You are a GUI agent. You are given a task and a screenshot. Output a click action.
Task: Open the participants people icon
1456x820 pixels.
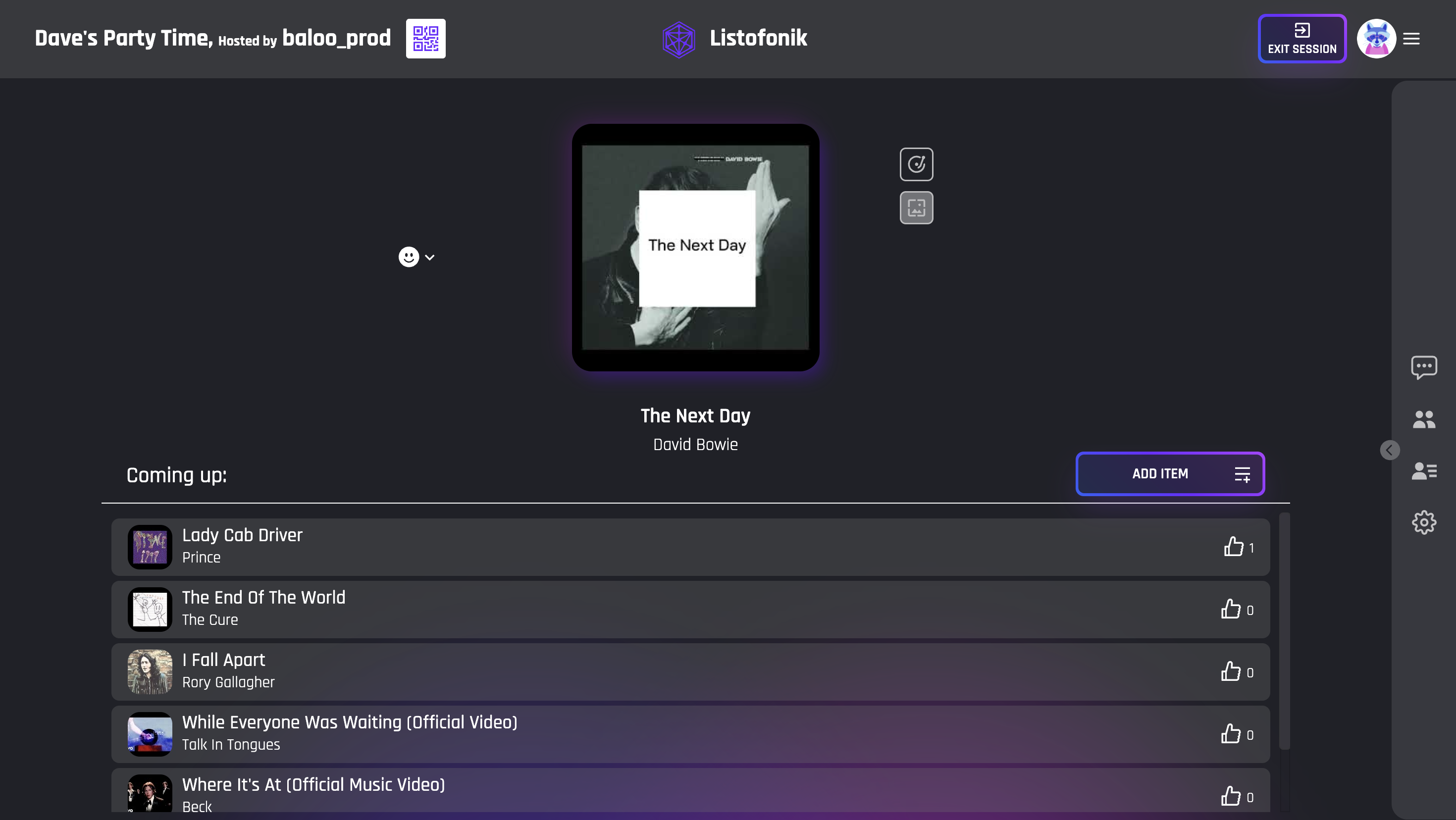click(1424, 419)
